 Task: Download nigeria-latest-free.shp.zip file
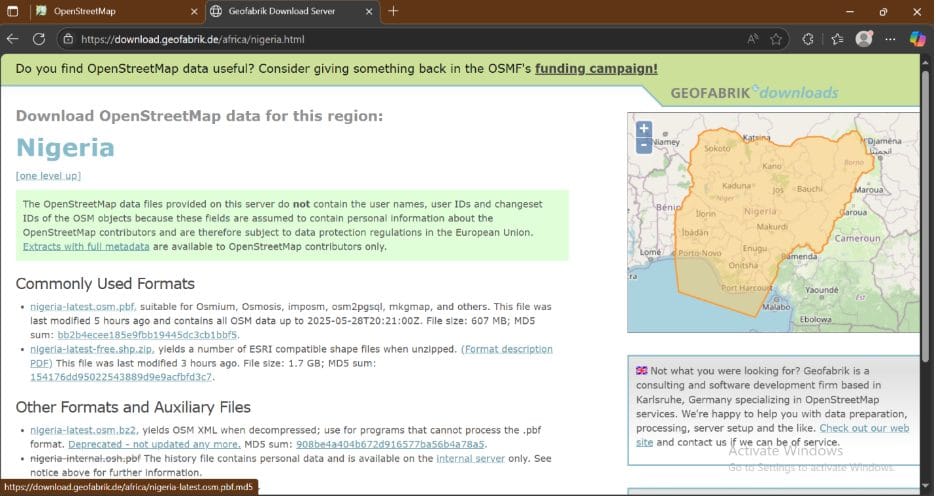click(x=92, y=349)
